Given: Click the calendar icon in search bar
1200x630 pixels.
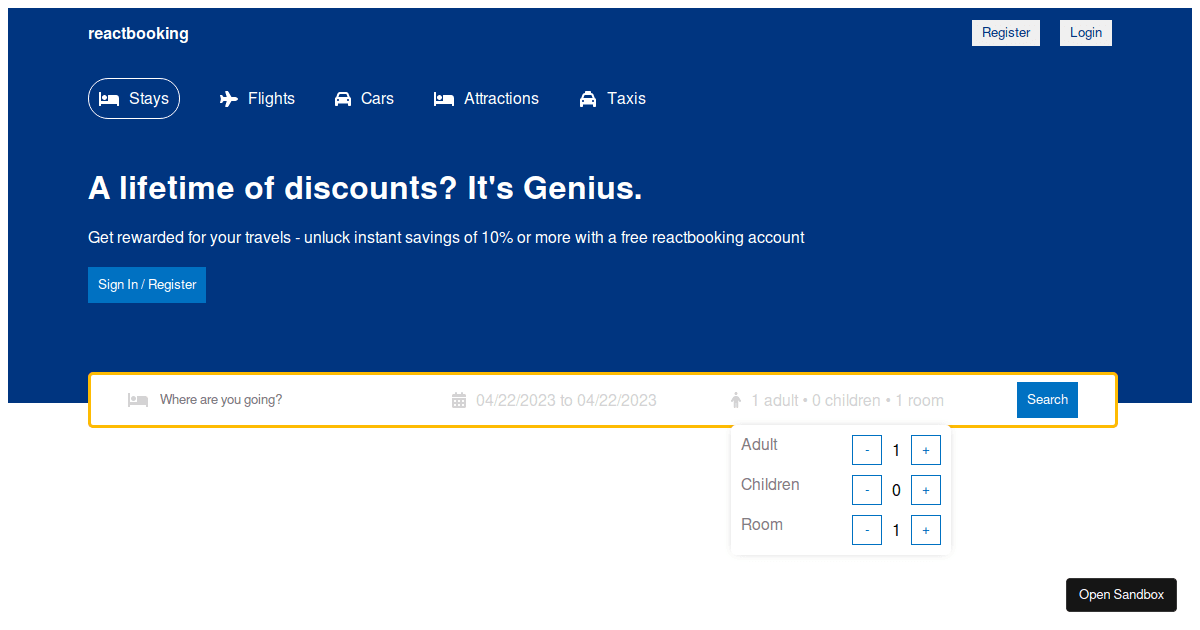Looking at the screenshot, I should click(x=459, y=401).
